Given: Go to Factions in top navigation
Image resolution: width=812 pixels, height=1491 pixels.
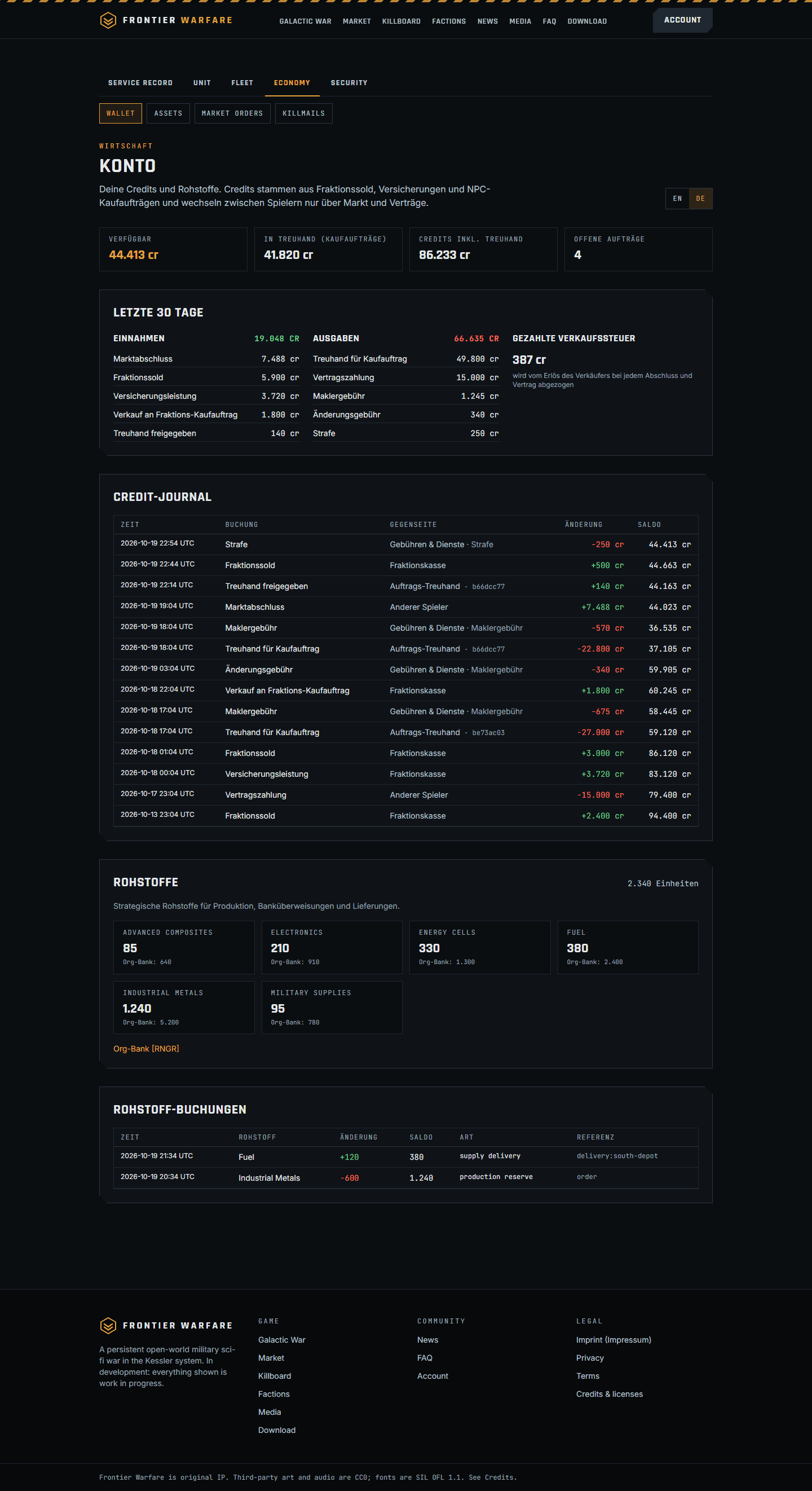Looking at the screenshot, I should pos(448,21).
